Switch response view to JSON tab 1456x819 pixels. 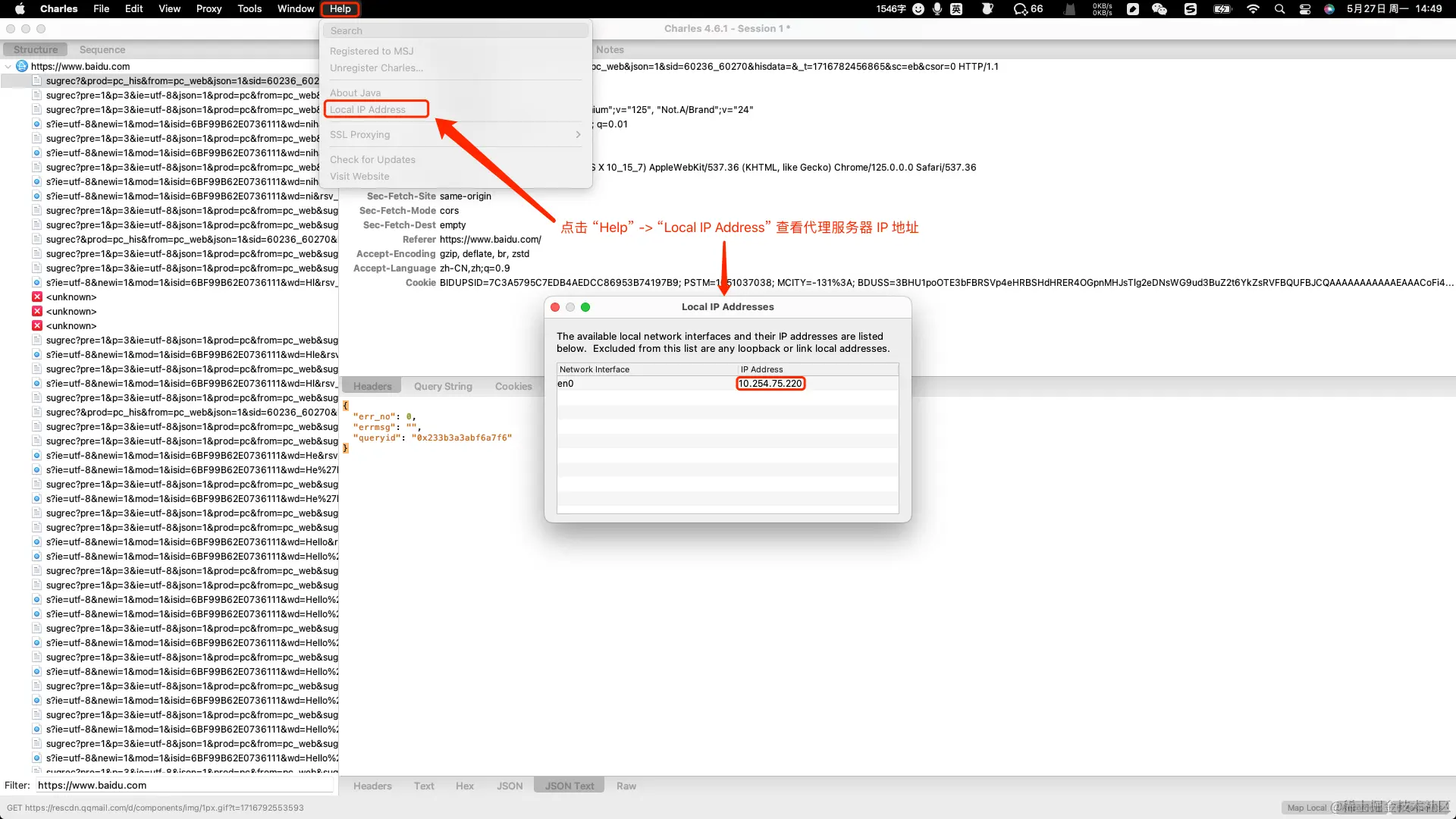[510, 786]
